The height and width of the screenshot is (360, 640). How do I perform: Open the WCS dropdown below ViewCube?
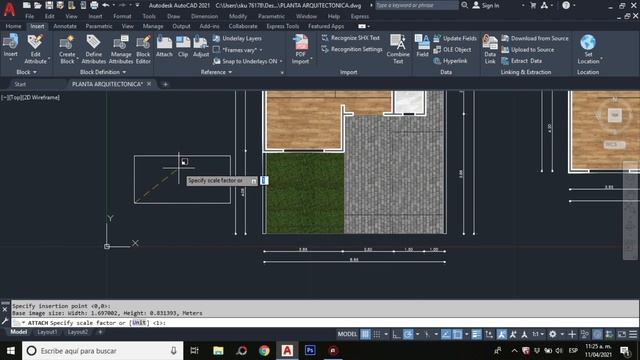point(614,144)
